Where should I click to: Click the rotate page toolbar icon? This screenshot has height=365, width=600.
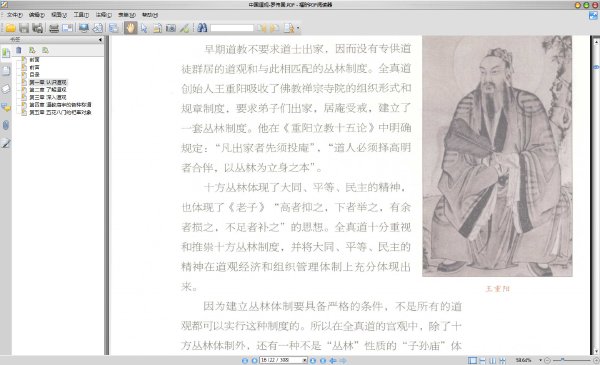coord(98,28)
